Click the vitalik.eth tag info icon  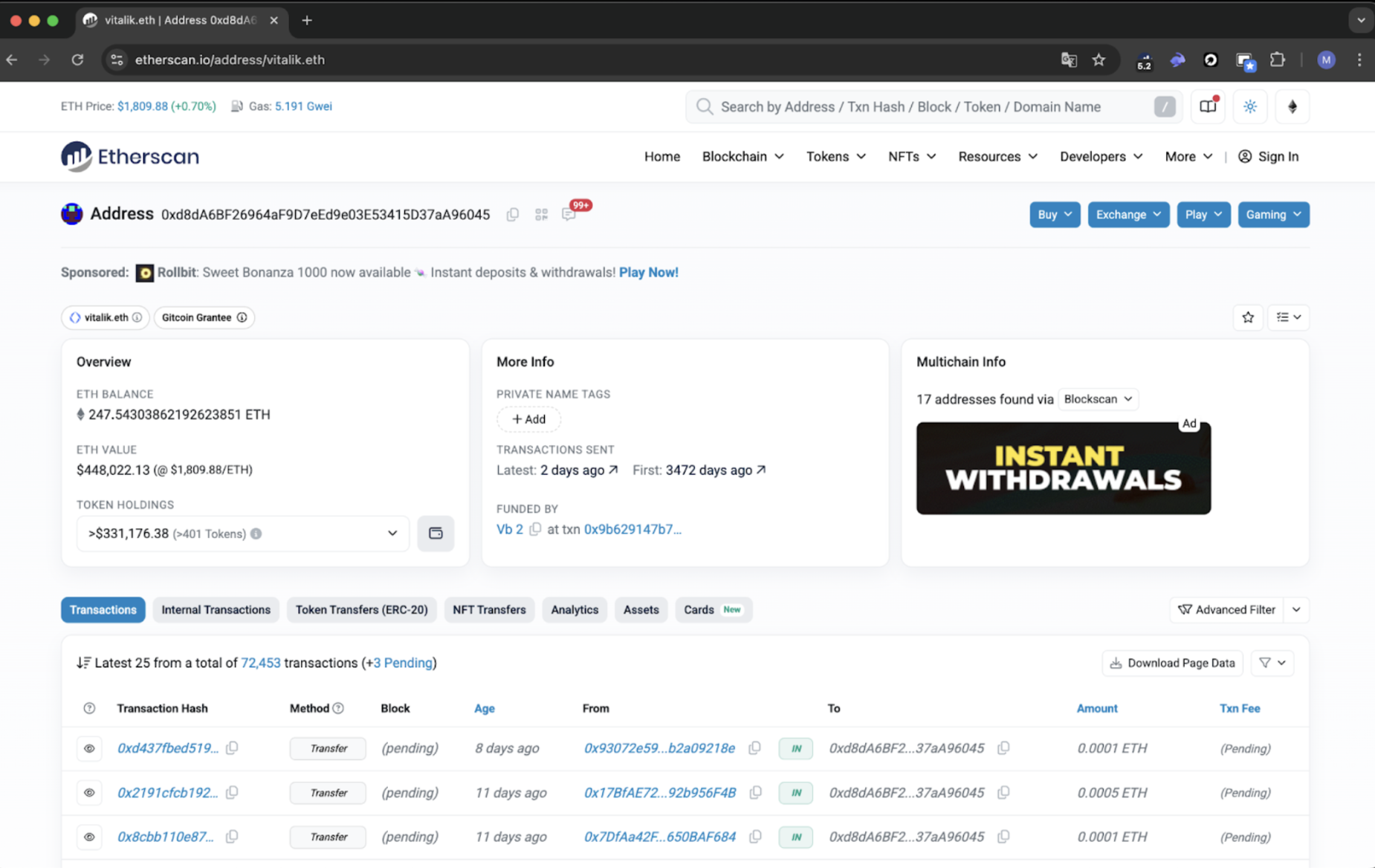click(x=137, y=317)
